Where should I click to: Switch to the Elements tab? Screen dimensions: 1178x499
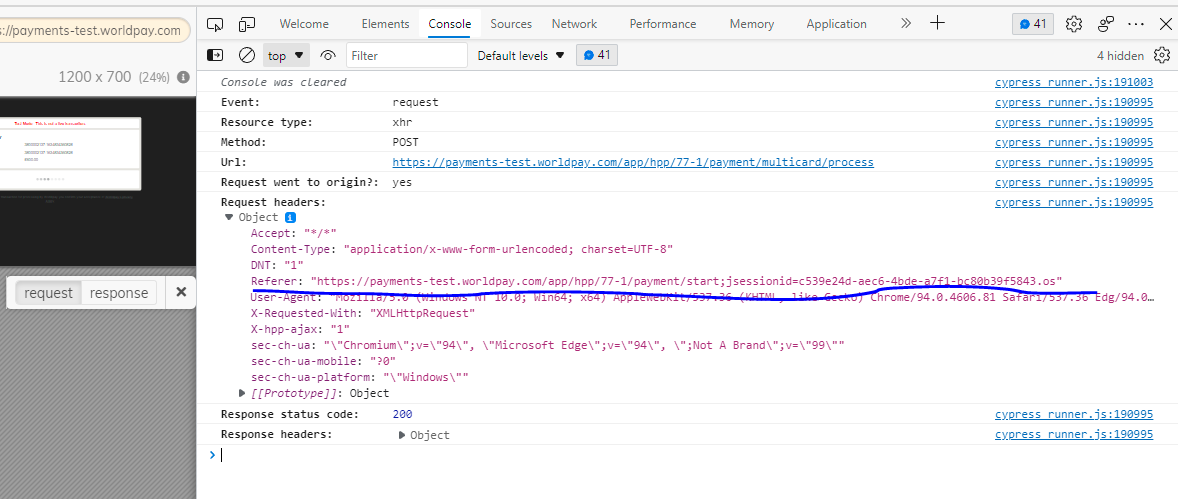click(385, 24)
